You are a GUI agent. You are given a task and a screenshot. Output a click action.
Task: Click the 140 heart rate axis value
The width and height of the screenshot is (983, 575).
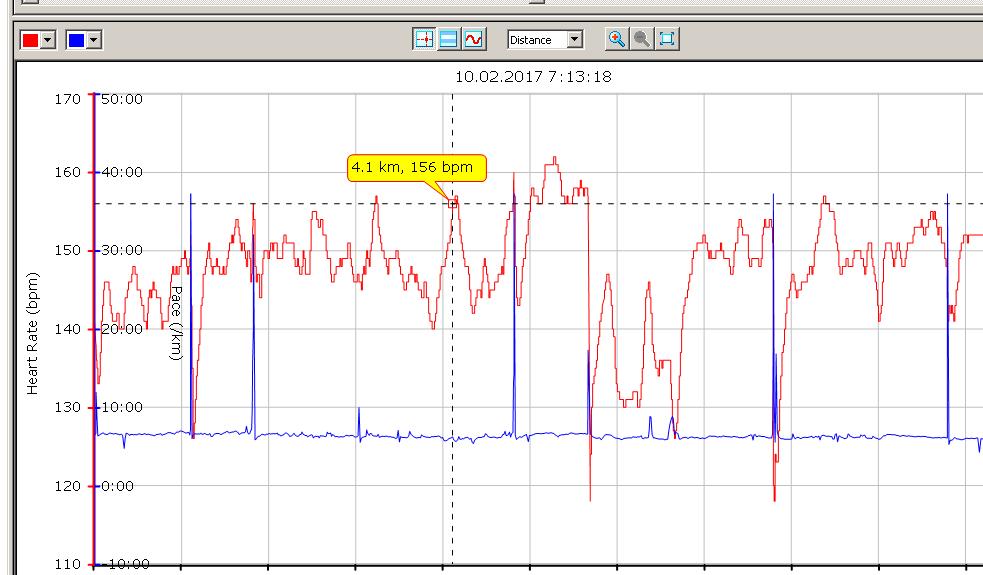pyautogui.click(x=68, y=329)
